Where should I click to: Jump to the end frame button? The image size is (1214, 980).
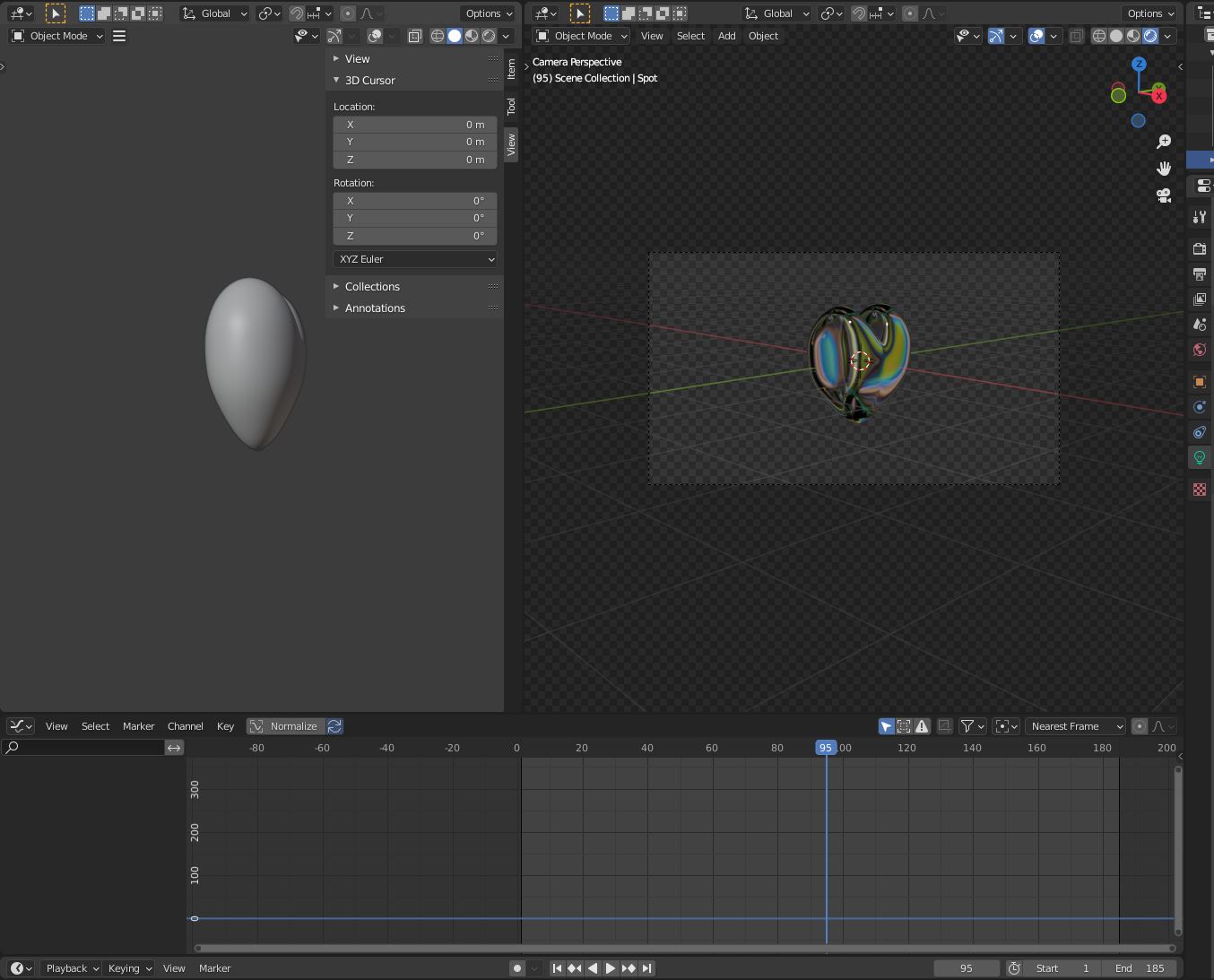pos(647,968)
